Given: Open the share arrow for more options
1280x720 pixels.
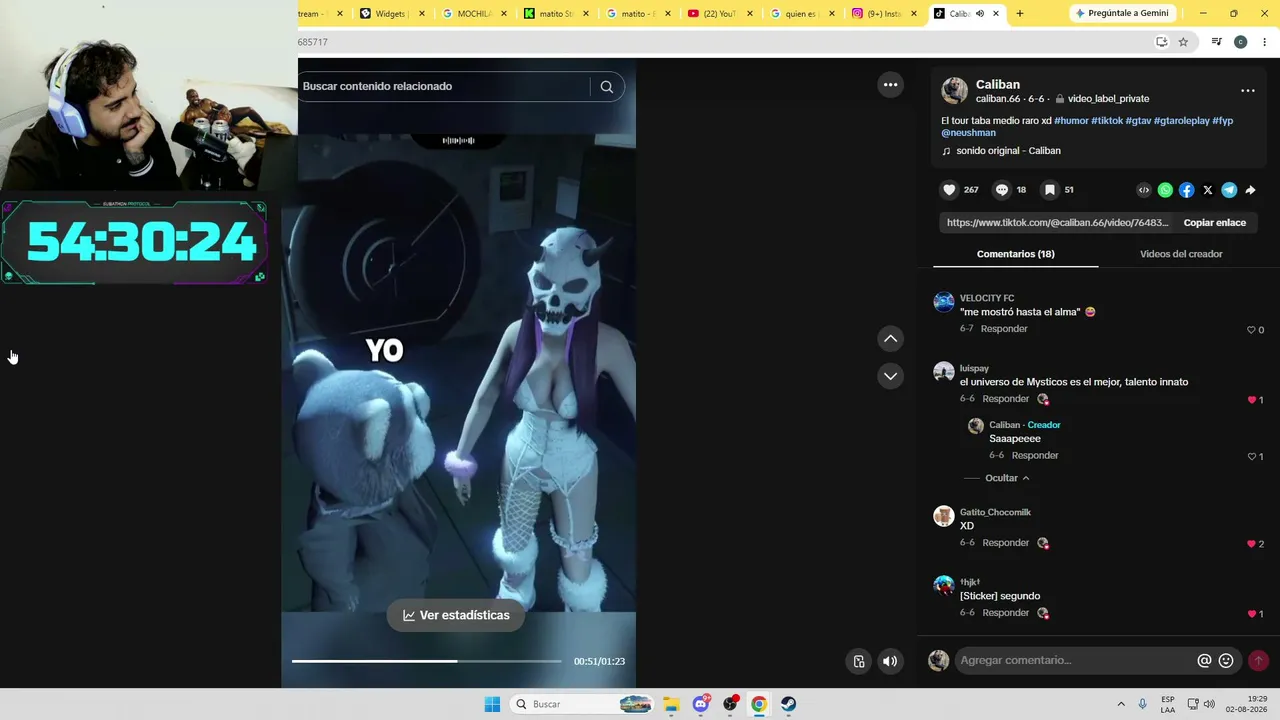Looking at the screenshot, I should (x=1250, y=190).
